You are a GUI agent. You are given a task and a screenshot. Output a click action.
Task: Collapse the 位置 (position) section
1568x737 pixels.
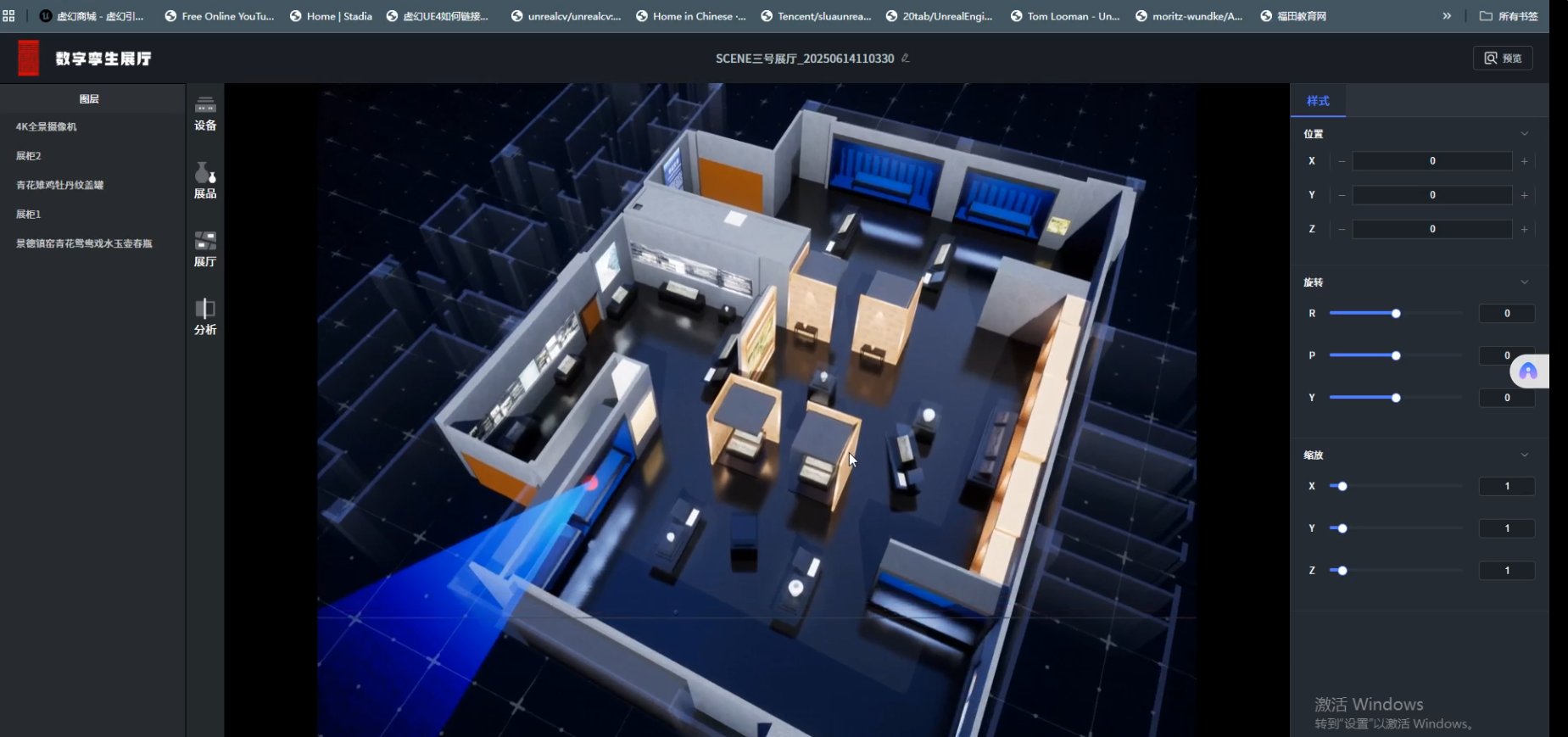point(1524,134)
